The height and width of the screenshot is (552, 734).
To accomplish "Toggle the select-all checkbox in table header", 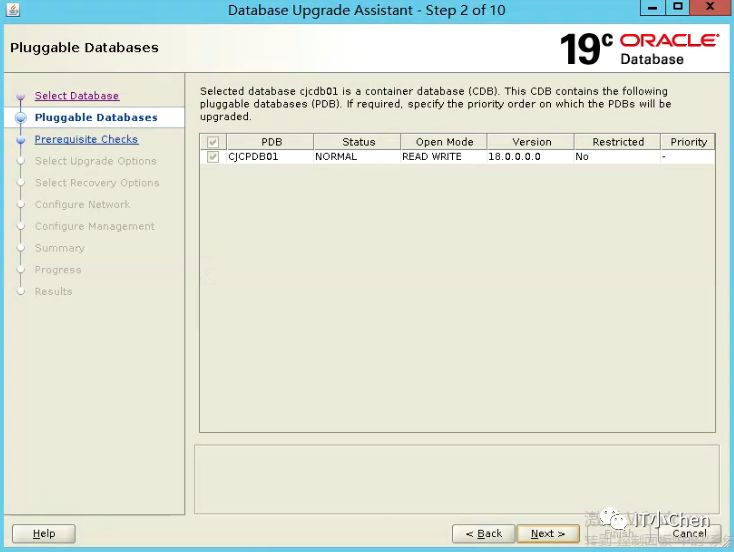I will tap(213, 141).
